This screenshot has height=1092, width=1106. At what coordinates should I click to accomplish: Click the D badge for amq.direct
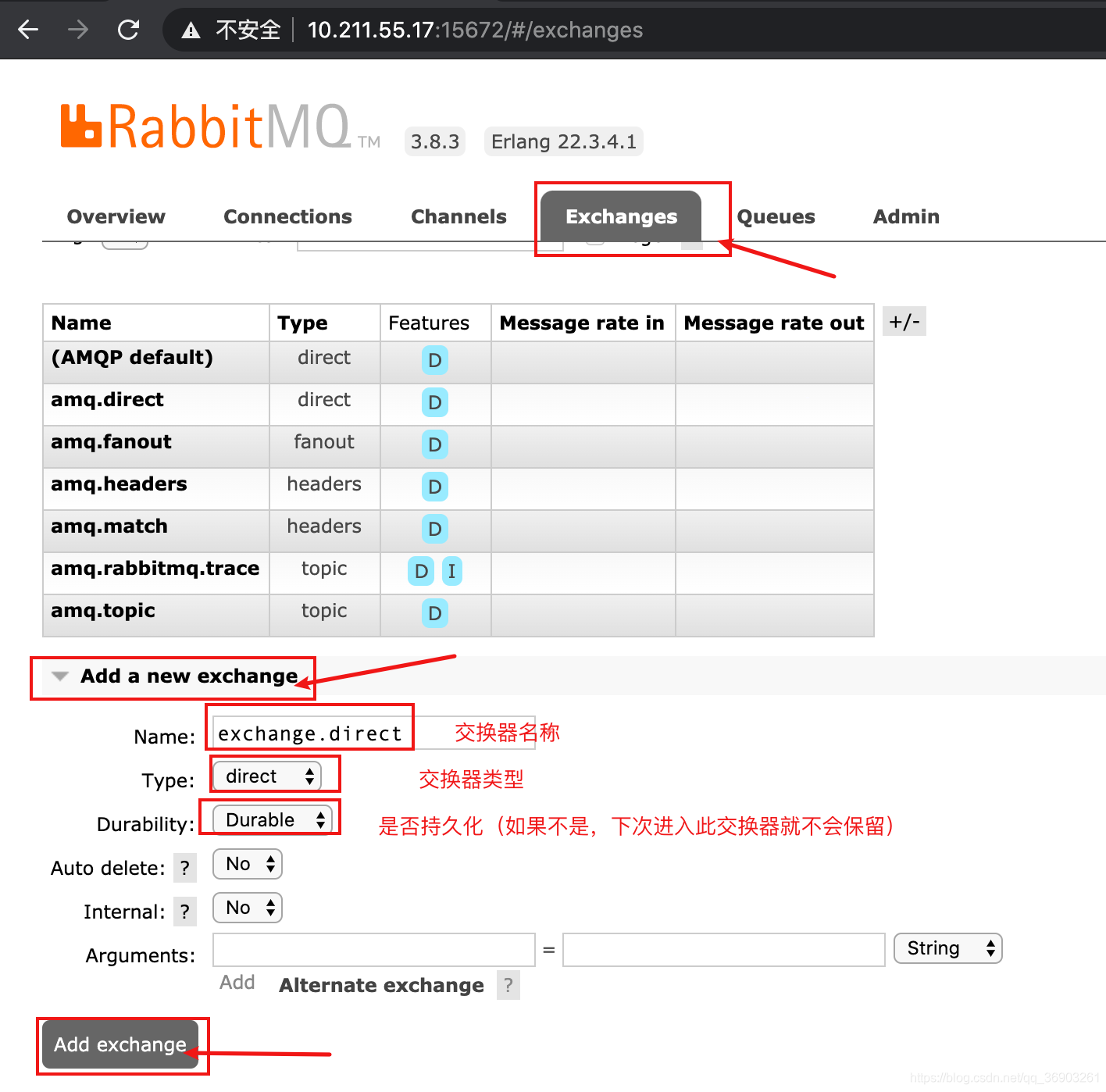[x=435, y=402]
